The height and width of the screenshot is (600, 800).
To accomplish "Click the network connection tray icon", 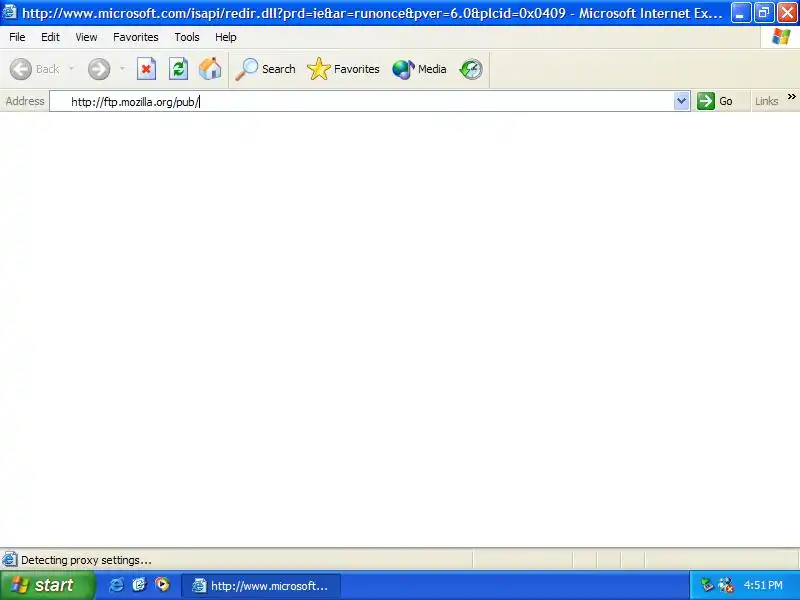I will [726, 585].
